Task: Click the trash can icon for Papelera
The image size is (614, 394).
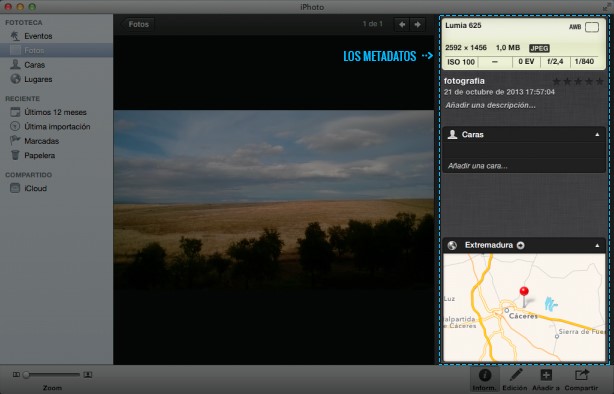Action: [x=15, y=155]
